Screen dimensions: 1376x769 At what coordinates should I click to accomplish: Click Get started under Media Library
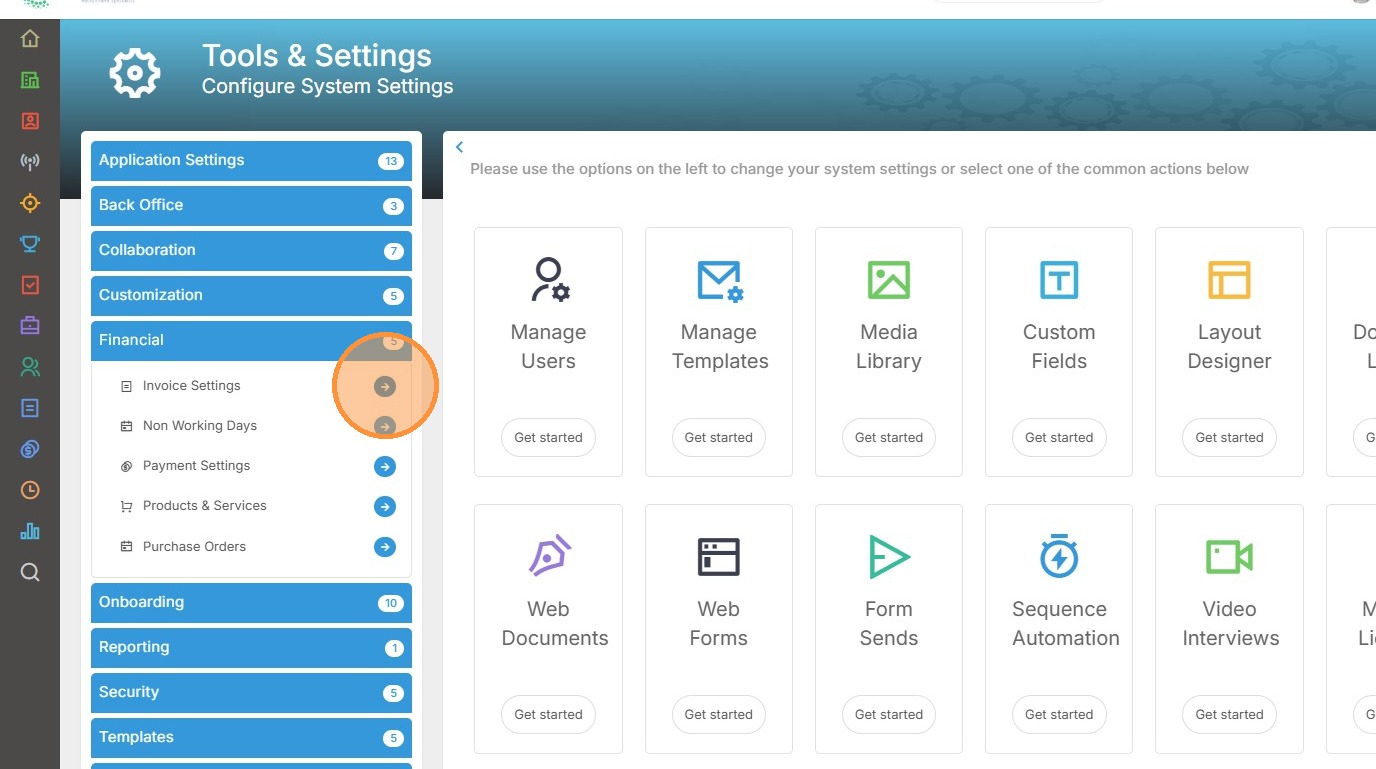[889, 438]
